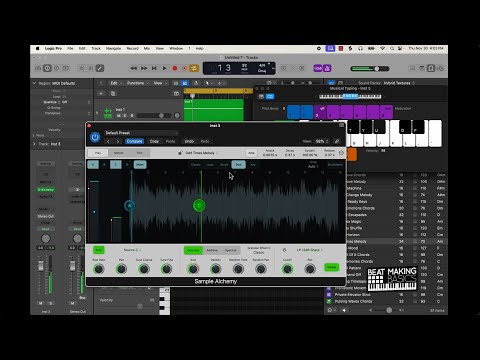Open List Editors icon at top right
Screen dimensions: 480x360
(x=413, y=68)
